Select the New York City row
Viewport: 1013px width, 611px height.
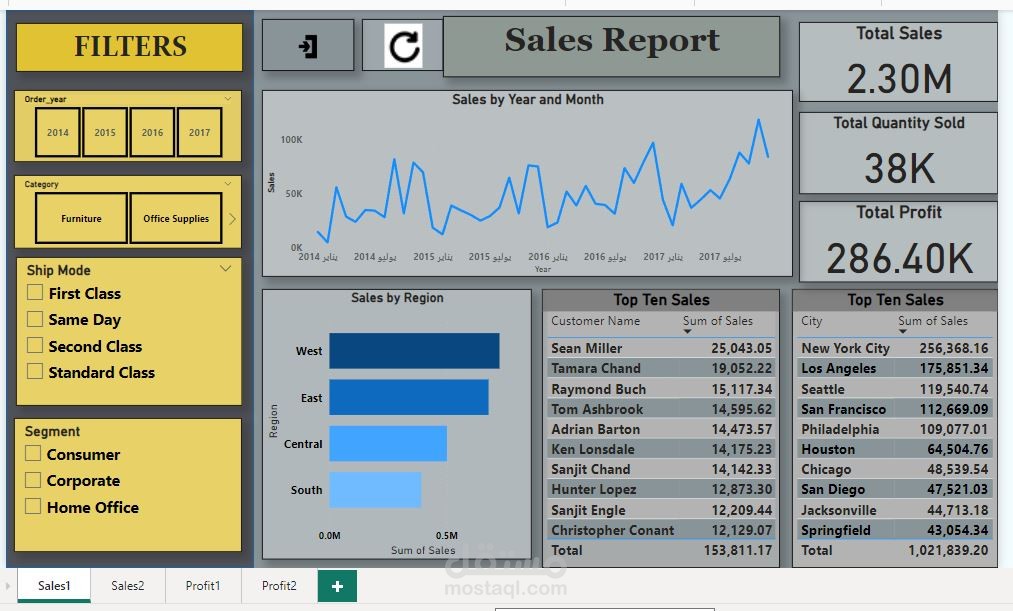894,348
